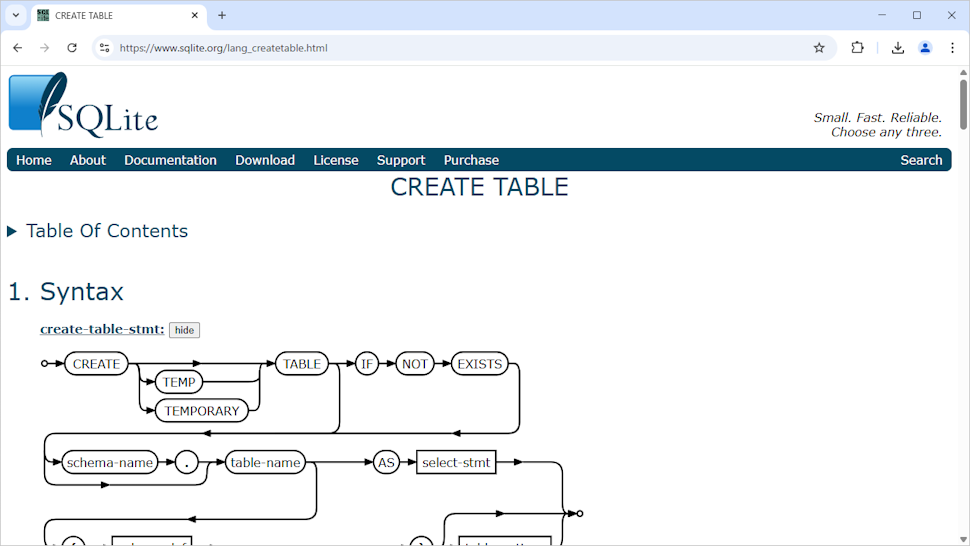Go to the Download page
Screen dimensions: 970x546
(x=265, y=160)
